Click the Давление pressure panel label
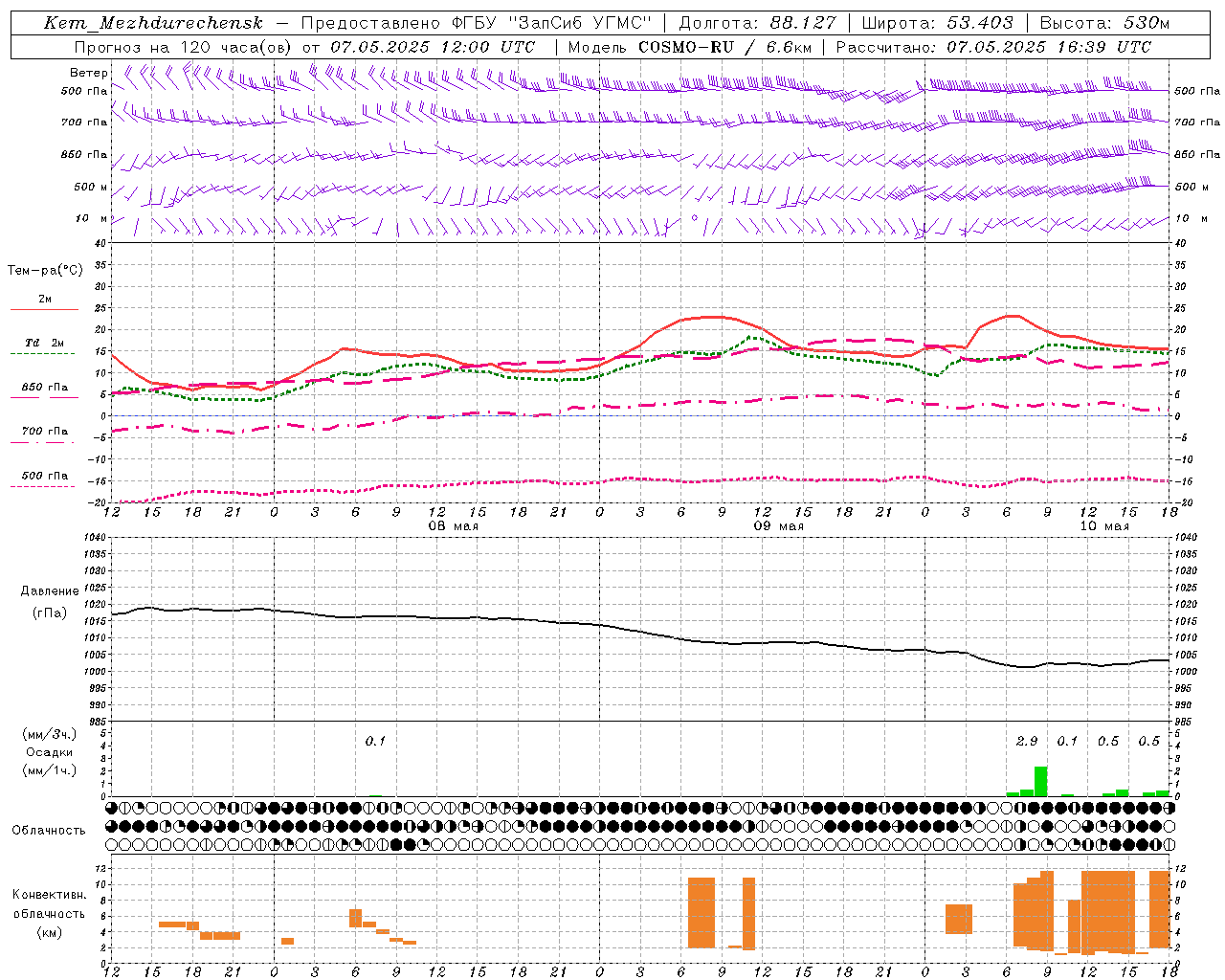The width and height of the screenshot is (1225, 980). pyautogui.click(x=50, y=591)
